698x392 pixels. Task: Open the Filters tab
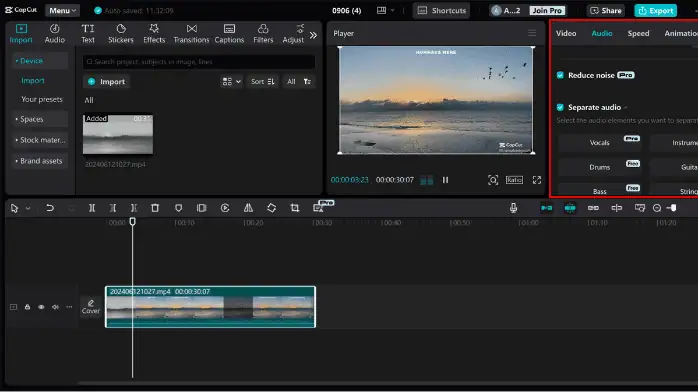tap(263, 33)
